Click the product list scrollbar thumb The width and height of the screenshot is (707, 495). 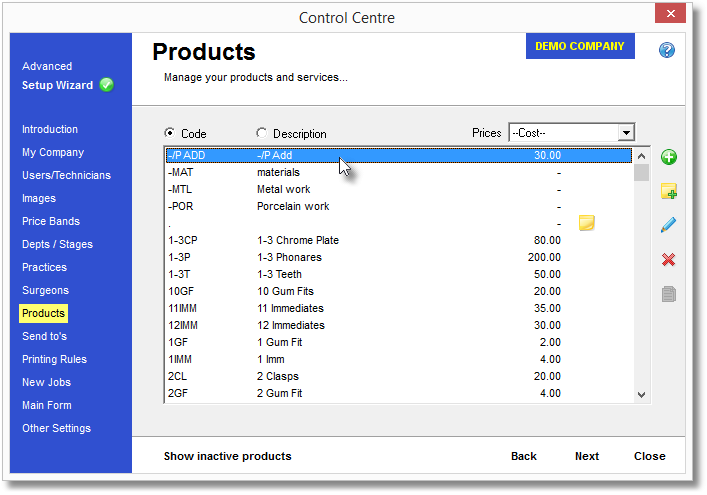[x=642, y=173]
